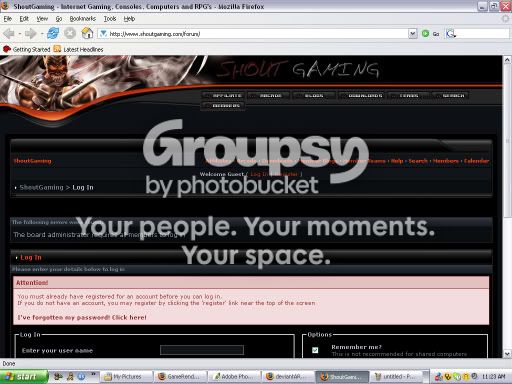Click the Search site navigation button
The width and height of the screenshot is (512, 384).
click(x=451, y=96)
